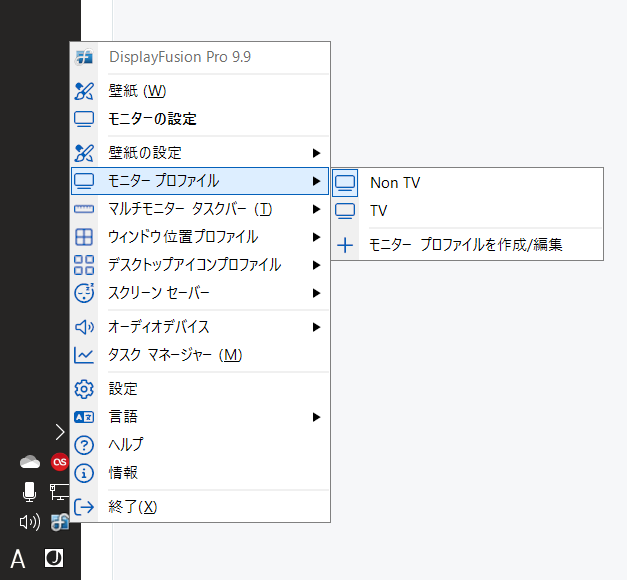Click the four-squares icon beside デスクトップアイコンプロファイル
Image resolution: width=627 pixels, height=580 pixels.
tap(84, 265)
